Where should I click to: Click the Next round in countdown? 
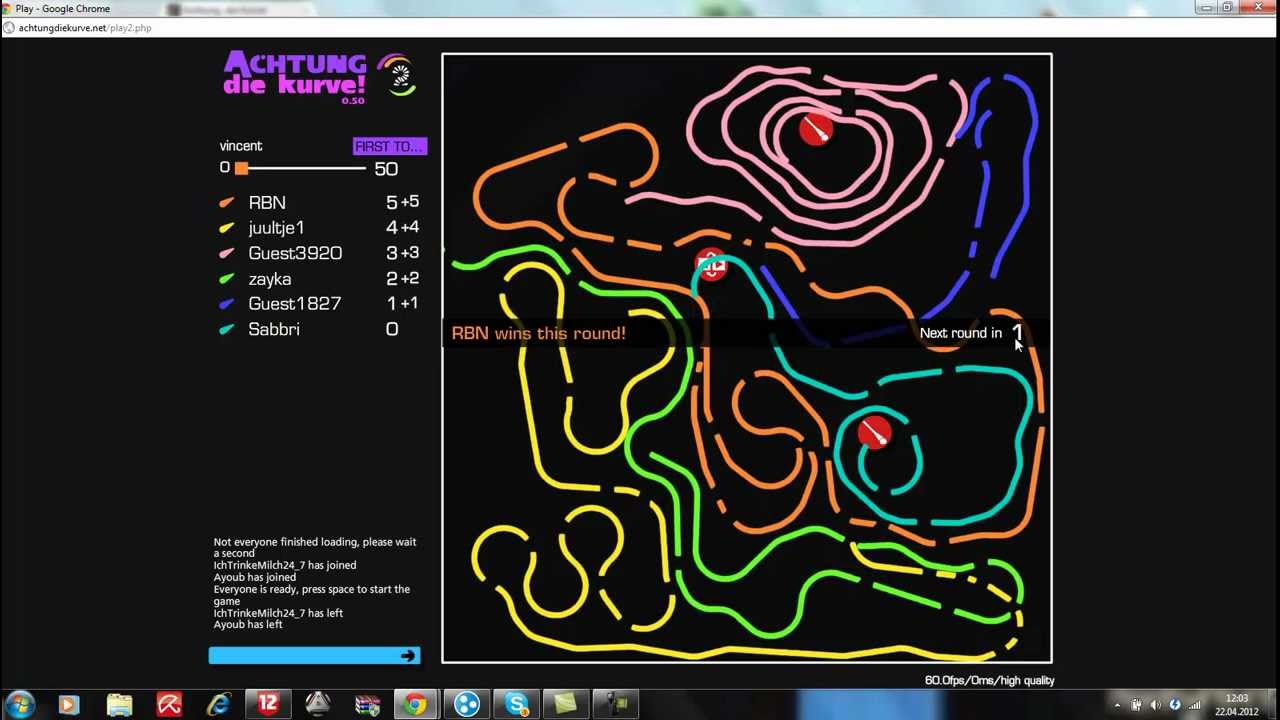coord(972,333)
